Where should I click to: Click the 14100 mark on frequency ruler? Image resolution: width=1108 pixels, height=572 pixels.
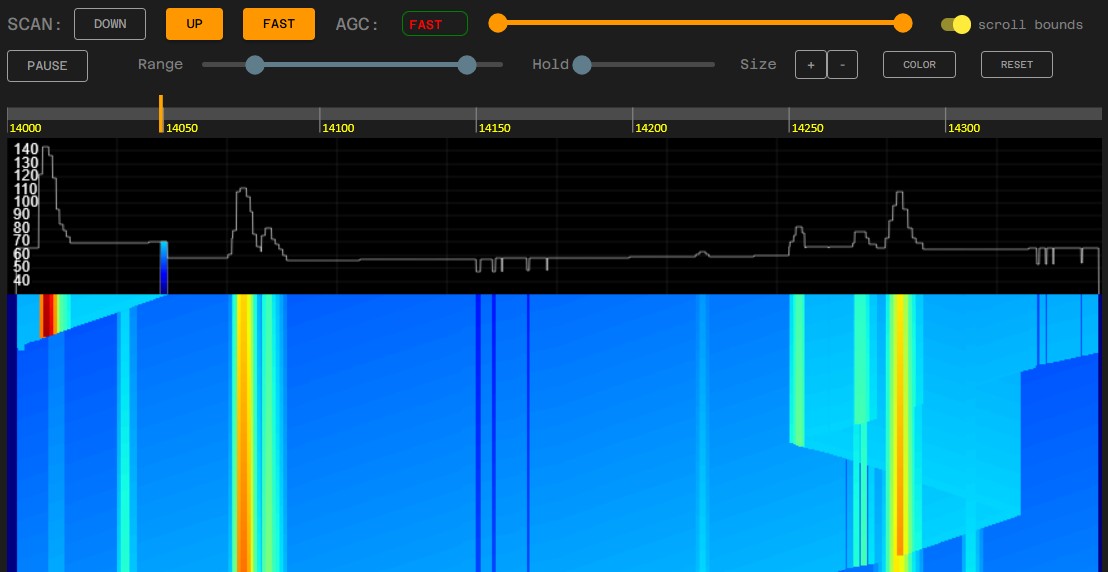337,128
